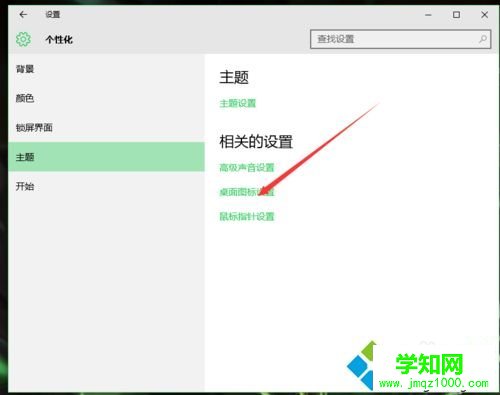Select 锁屏界面 in the sidebar
Screen dimensions: 500x395
click(x=106, y=128)
